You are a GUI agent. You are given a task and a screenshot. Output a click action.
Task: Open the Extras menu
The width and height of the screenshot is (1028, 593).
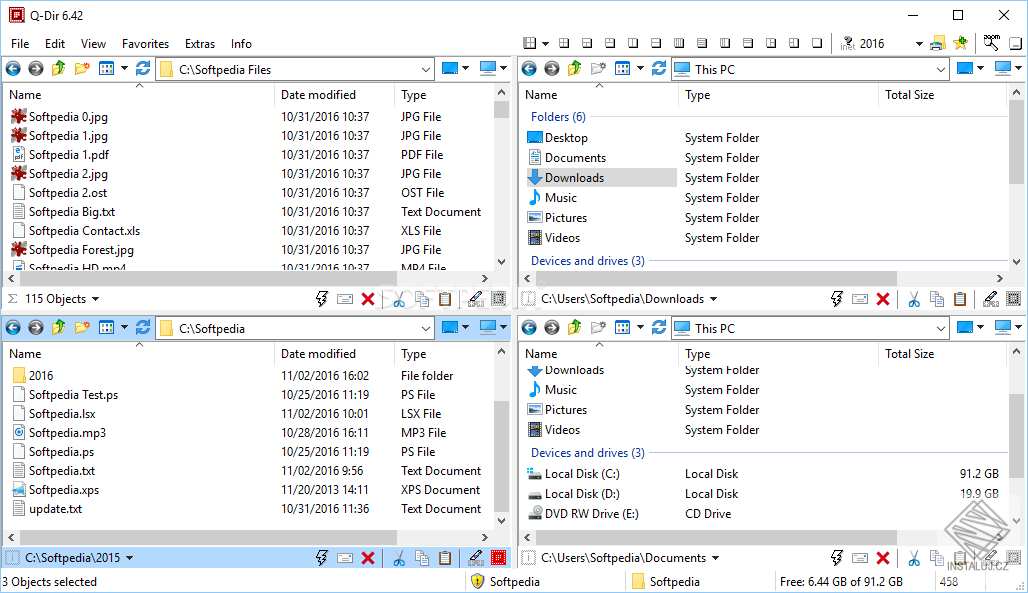pyautogui.click(x=200, y=44)
